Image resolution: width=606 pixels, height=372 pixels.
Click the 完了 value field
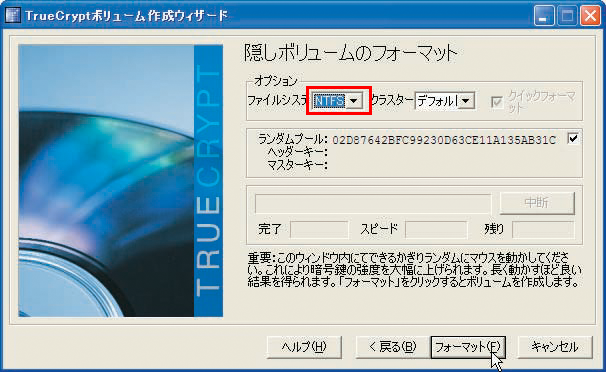(319, 229)
